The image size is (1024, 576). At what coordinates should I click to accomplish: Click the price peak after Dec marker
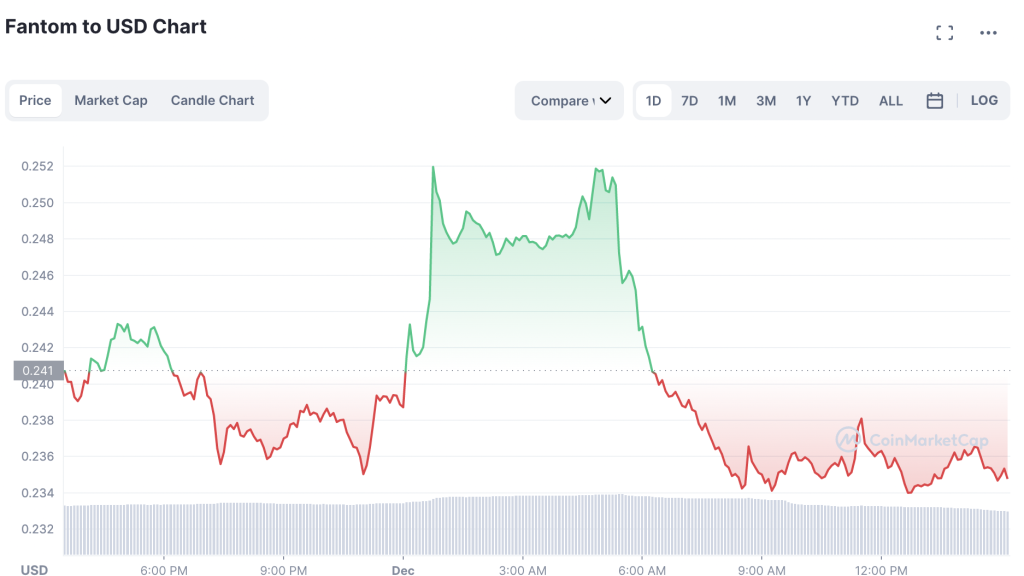click(433, 167)
